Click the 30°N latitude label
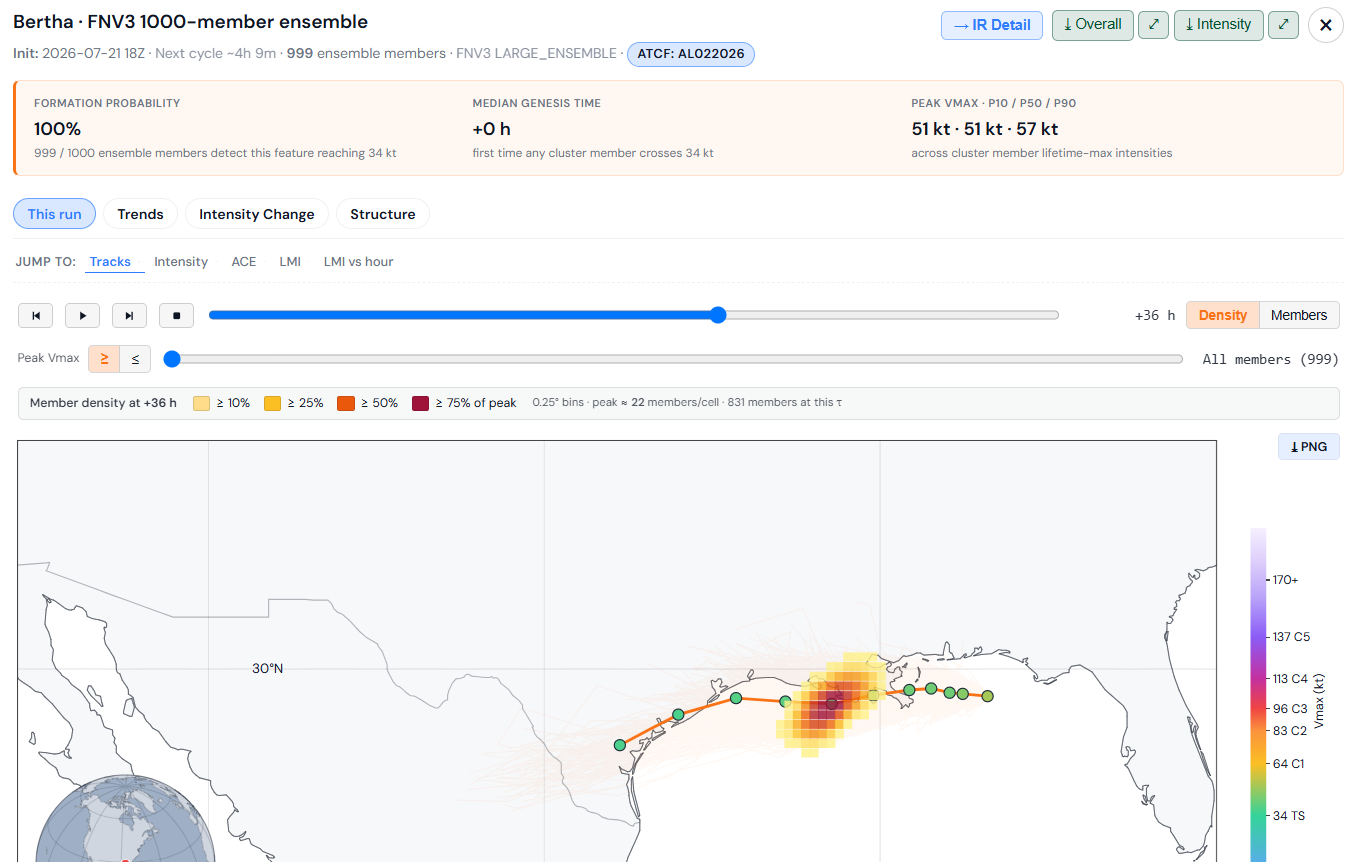Viewport: 1352px width, 862px height. tap(267, 668)
